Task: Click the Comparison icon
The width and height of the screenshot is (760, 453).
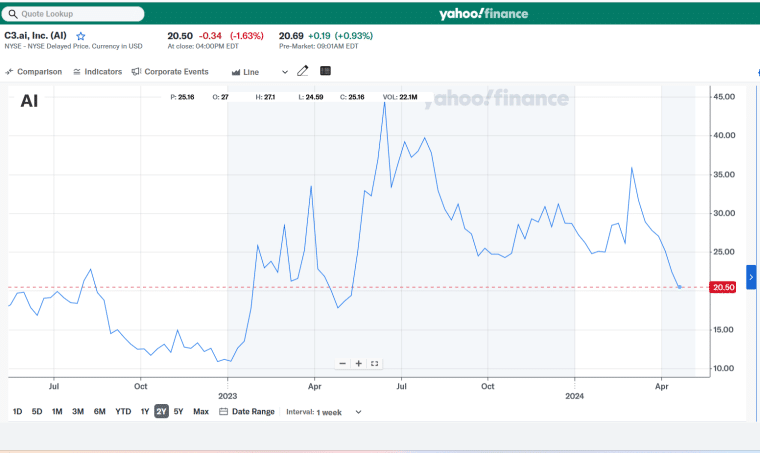Action: 9,72
